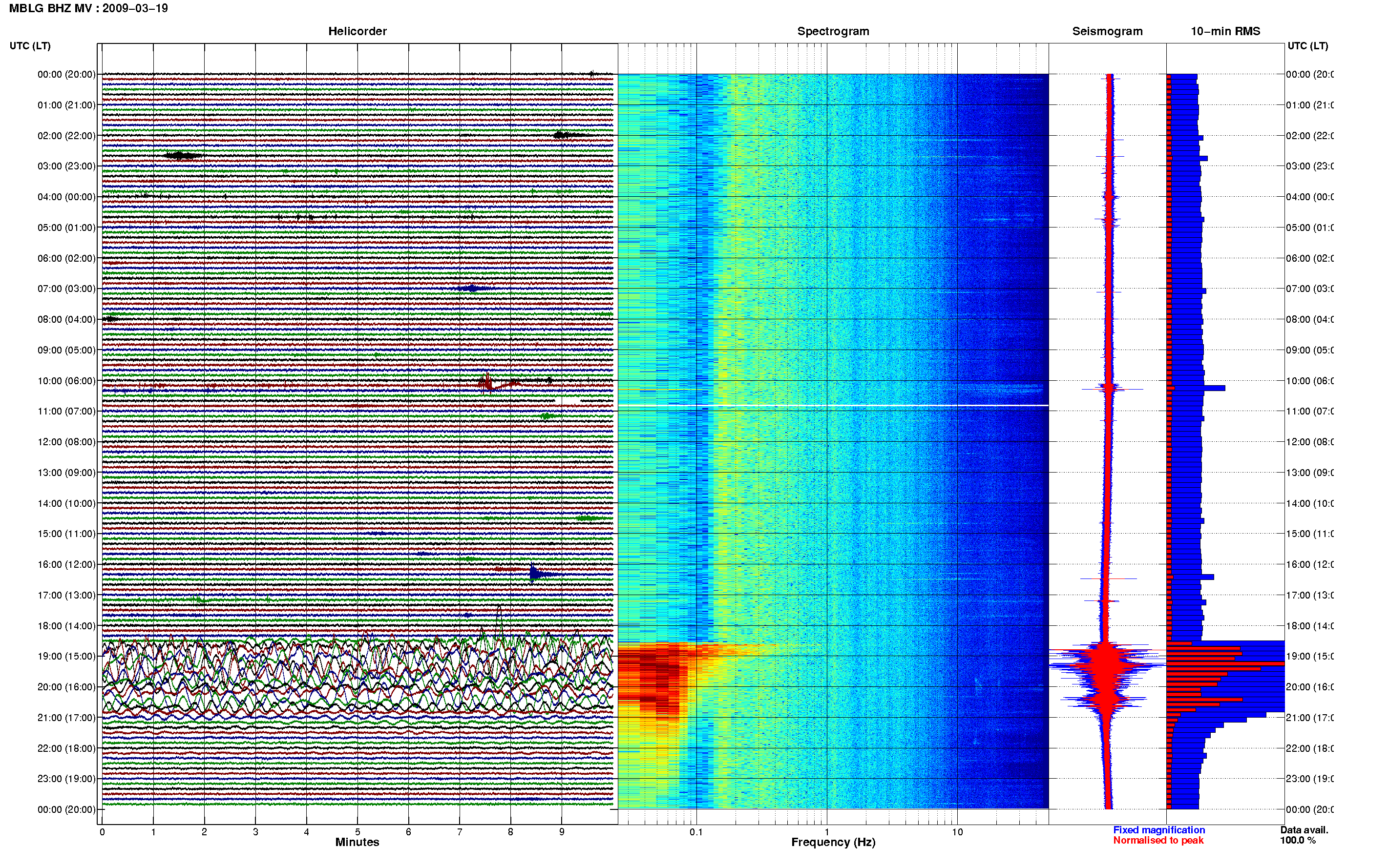Click the 'Minutes' x-axis label
Image resolution: width=1389 pixels, height=868 pixels.
357,842
